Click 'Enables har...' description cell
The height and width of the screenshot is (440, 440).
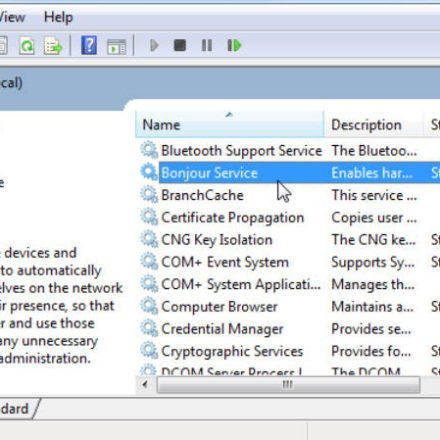[x=372, y=173]
